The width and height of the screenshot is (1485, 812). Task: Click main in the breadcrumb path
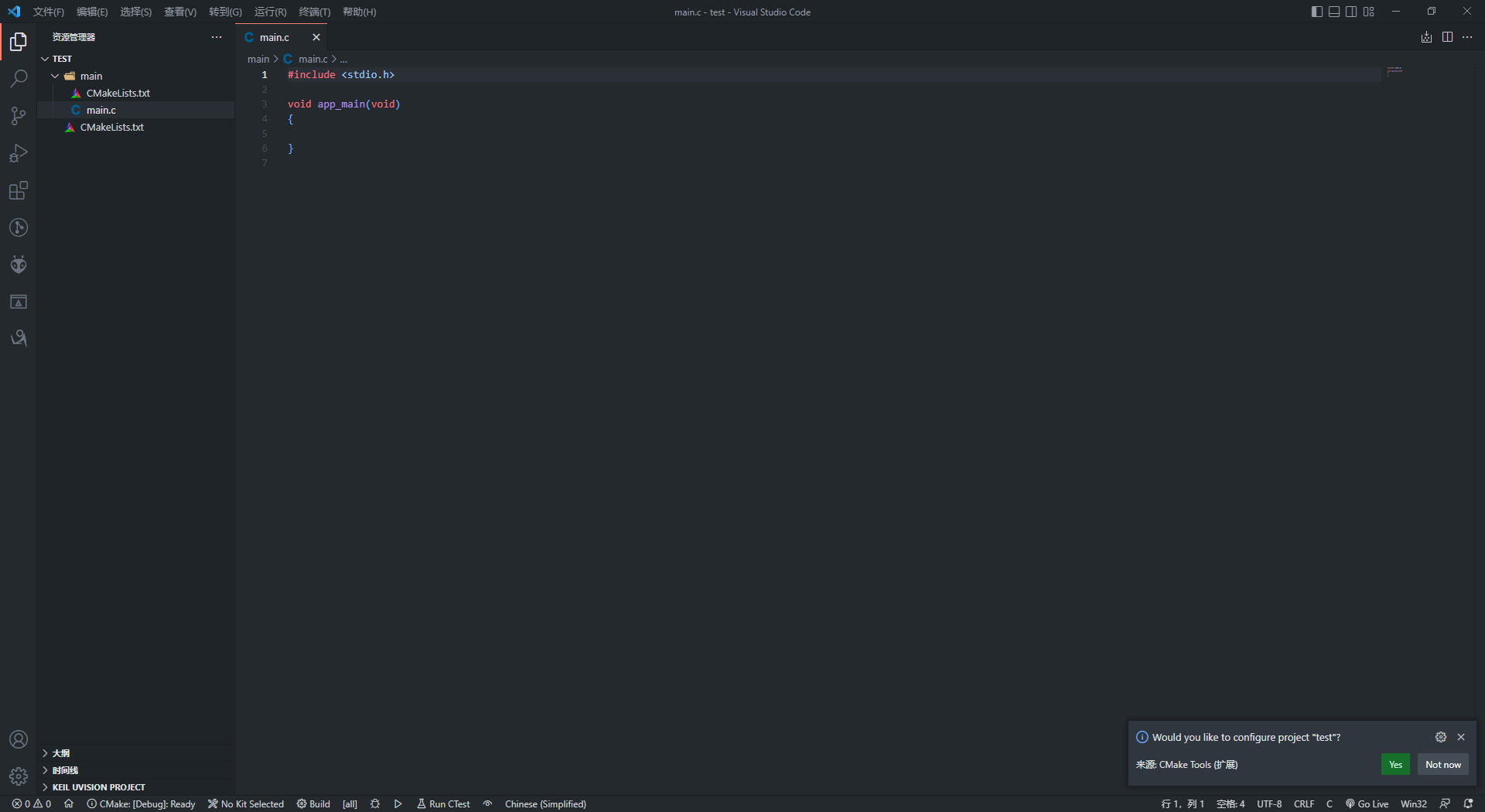(258, 59)
